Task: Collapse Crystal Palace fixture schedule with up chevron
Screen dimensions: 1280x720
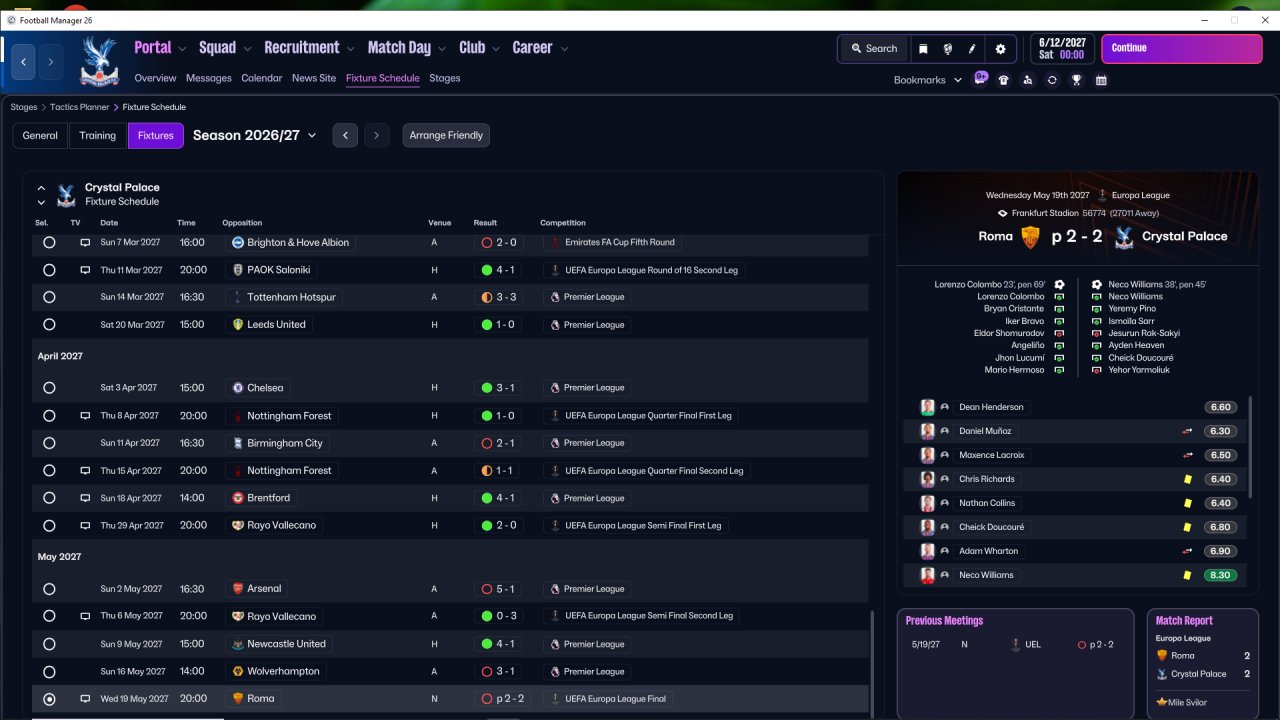Action: pyautogui.click(x=41, y=188)
